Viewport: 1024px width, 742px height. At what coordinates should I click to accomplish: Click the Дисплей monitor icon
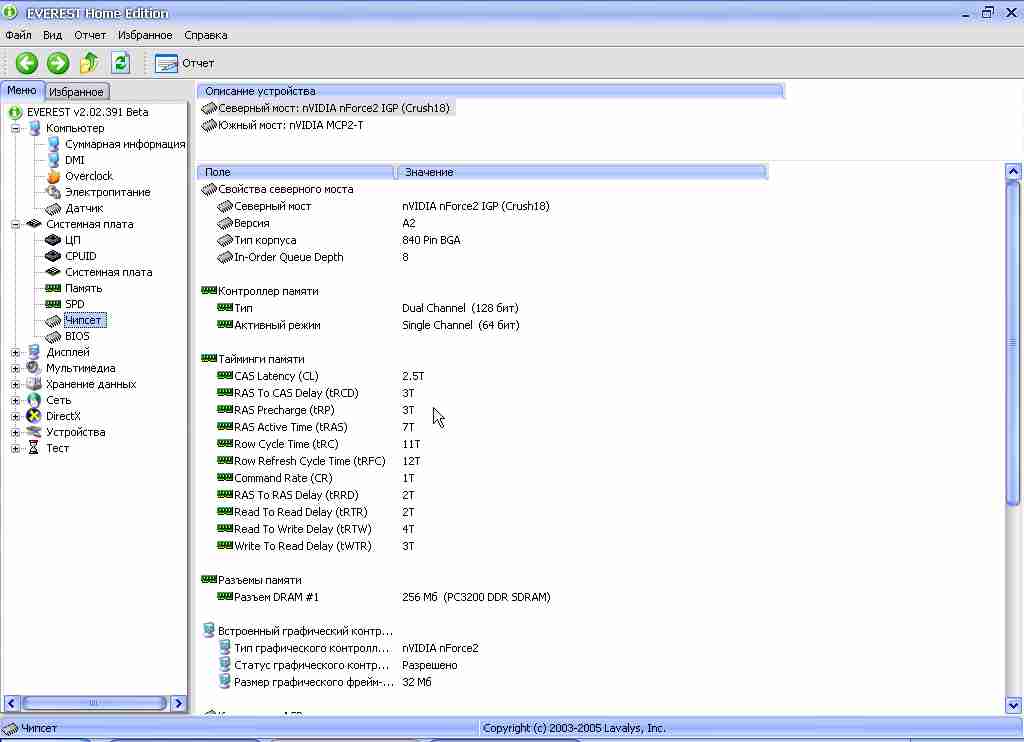tap(34, 352)
